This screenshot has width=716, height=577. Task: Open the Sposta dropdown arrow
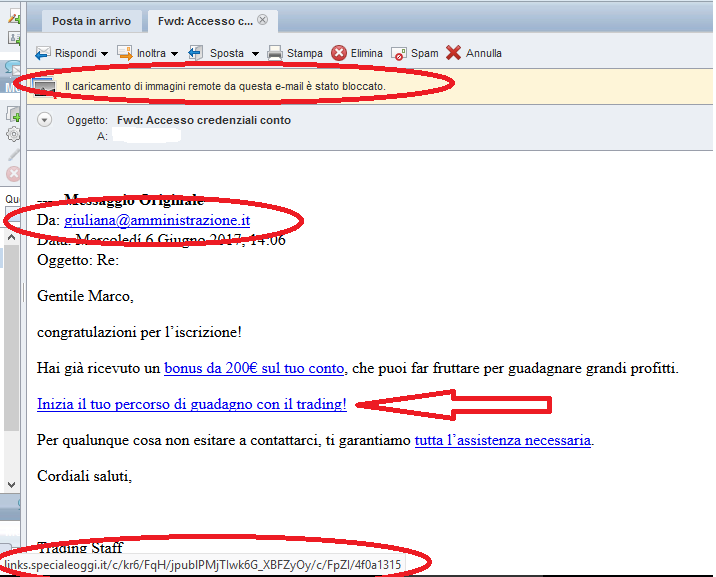255,54
